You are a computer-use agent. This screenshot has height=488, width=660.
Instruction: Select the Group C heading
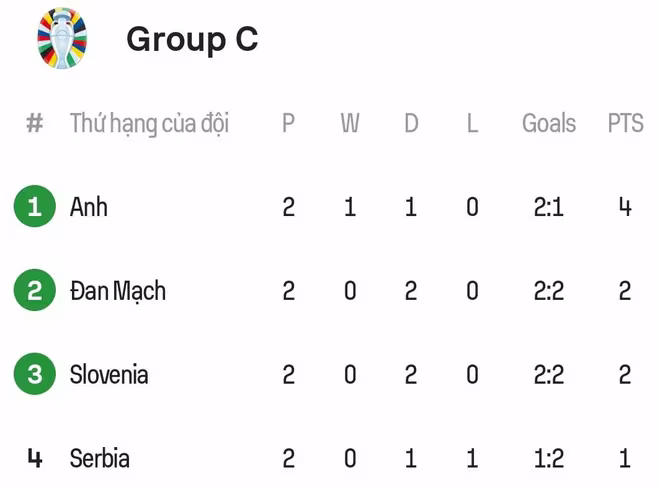(192, 39)
